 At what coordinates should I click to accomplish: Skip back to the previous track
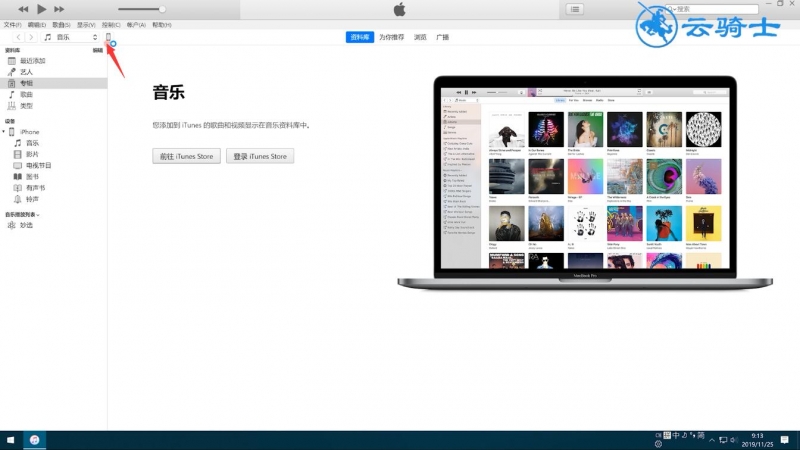click(x=23, y=9)
